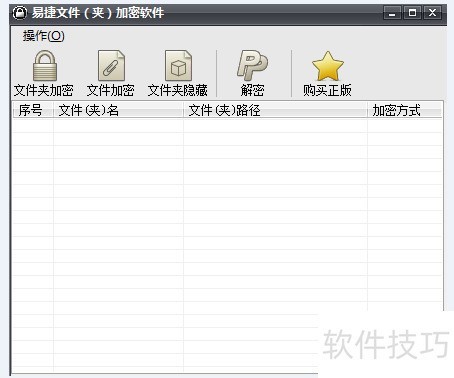Click the 购买正版 gold star icon
The image size is (454, 378).
[x=327, y=66]
